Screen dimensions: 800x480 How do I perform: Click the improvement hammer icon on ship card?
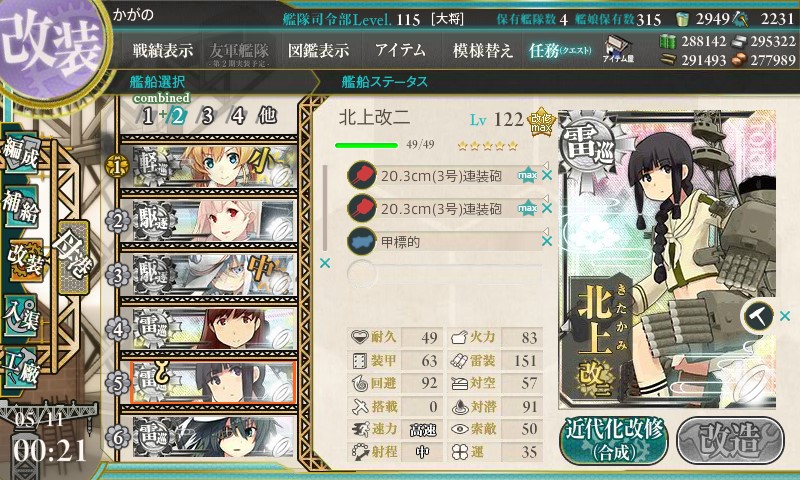pos(757,316)
